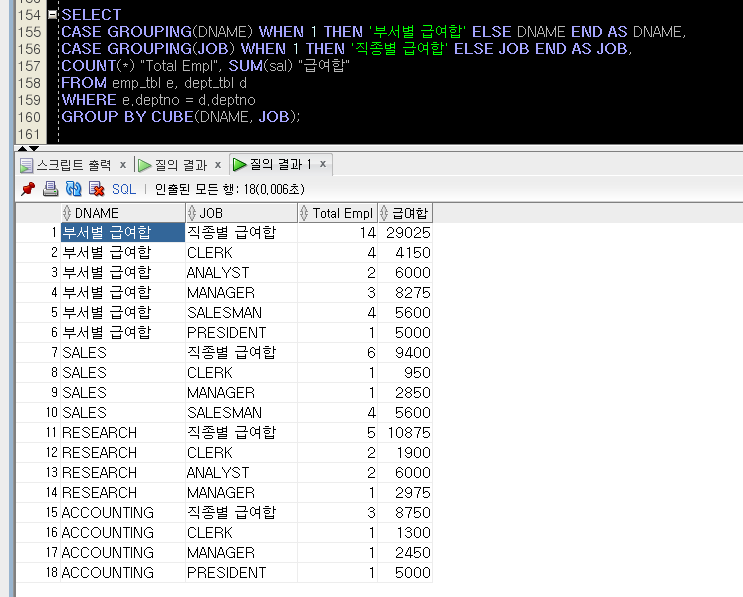Select the 29025 cell in row 1
The image size is (743, 597).
click(406, 233)
